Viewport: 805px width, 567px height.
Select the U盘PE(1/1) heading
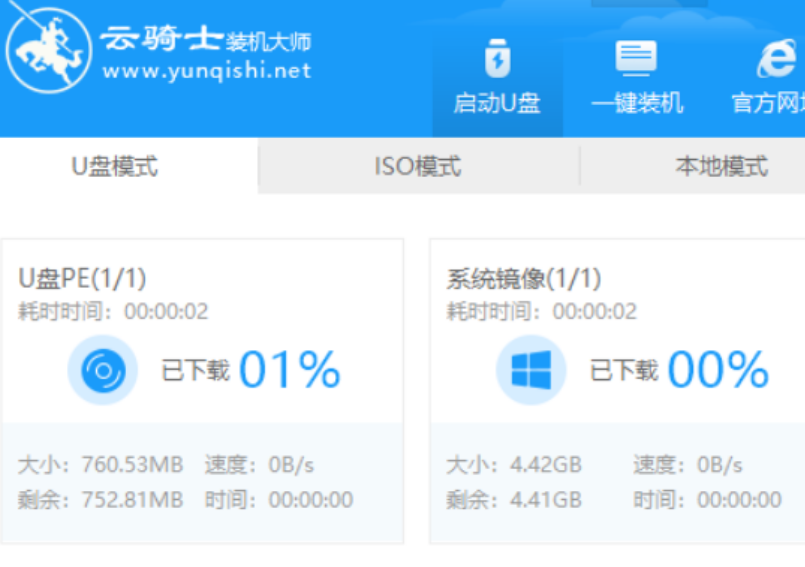point(82,279)
